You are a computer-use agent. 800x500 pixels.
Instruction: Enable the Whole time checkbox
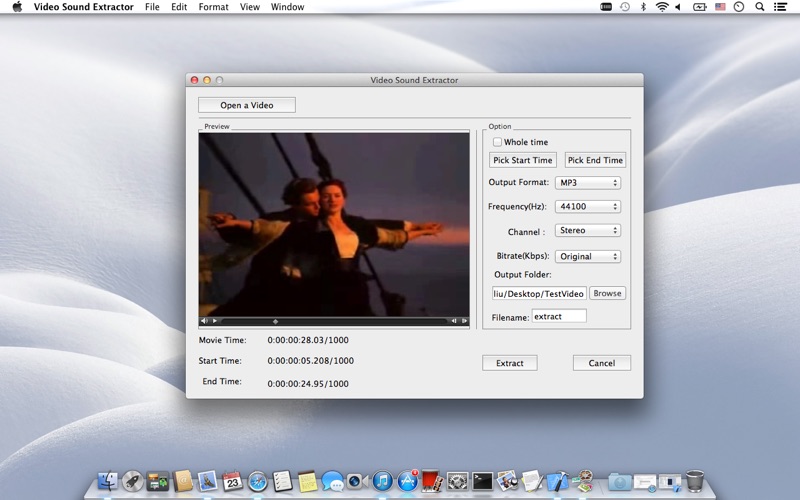(x=497, y=142)
